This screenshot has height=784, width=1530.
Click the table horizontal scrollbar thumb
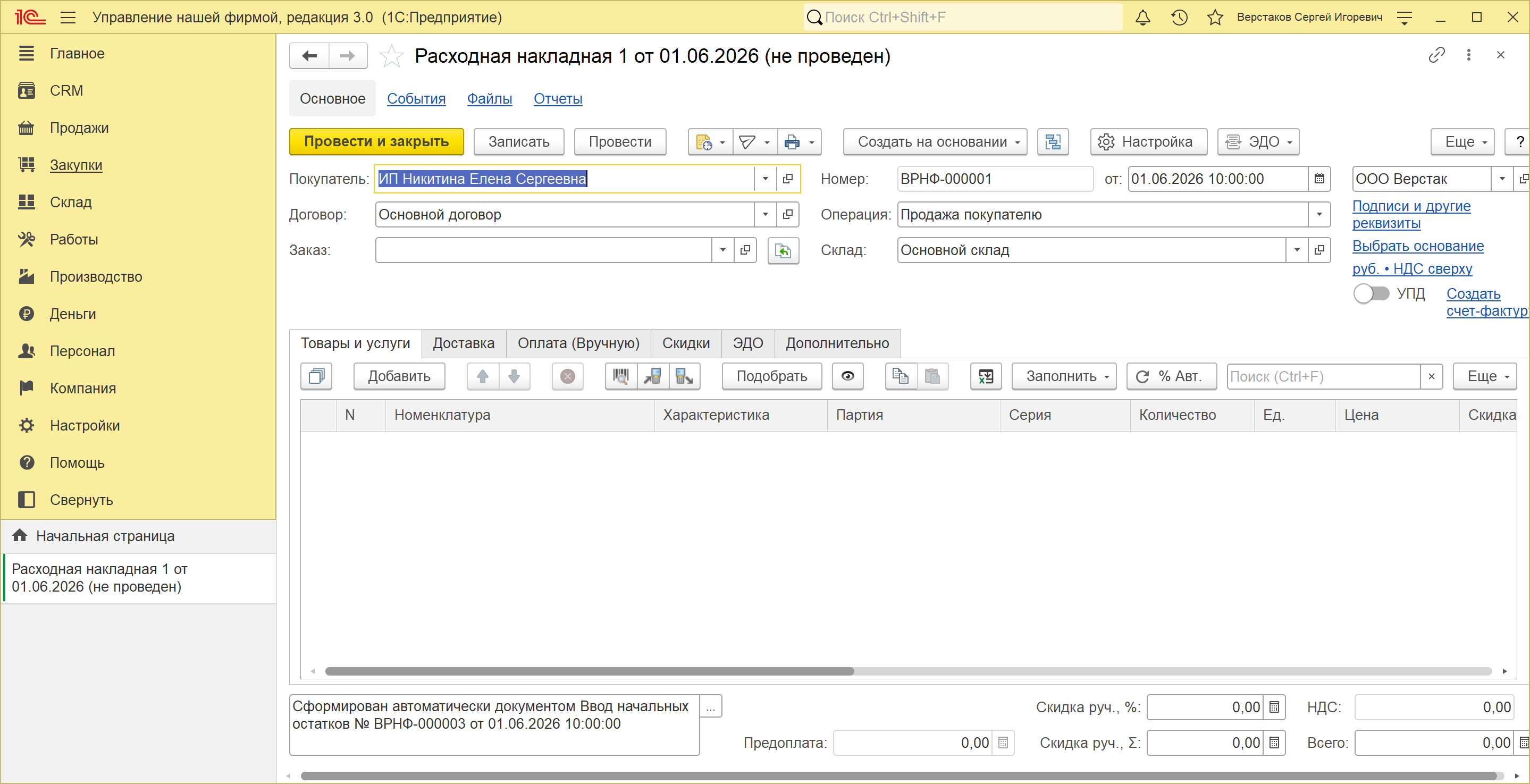[589, 671]
